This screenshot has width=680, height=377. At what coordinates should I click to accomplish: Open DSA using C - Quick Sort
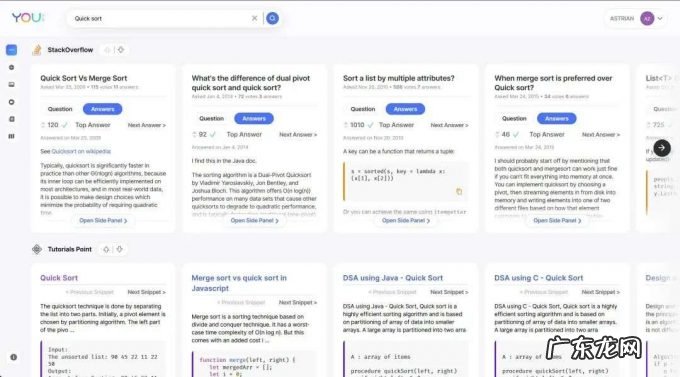539,278
